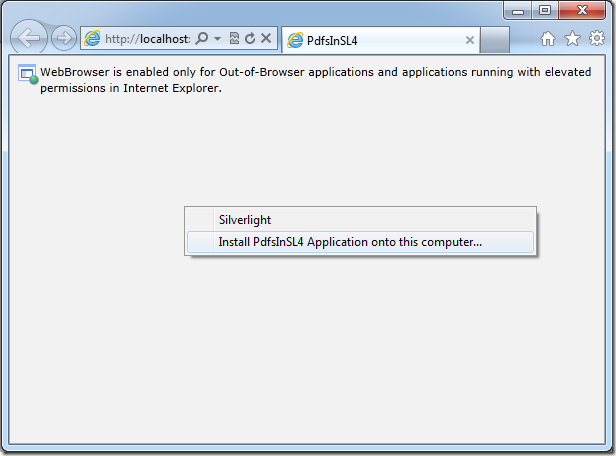Click the search magnifier in address bar
Viewport: 616px width, 456px height.
click(x=202, y=38)
